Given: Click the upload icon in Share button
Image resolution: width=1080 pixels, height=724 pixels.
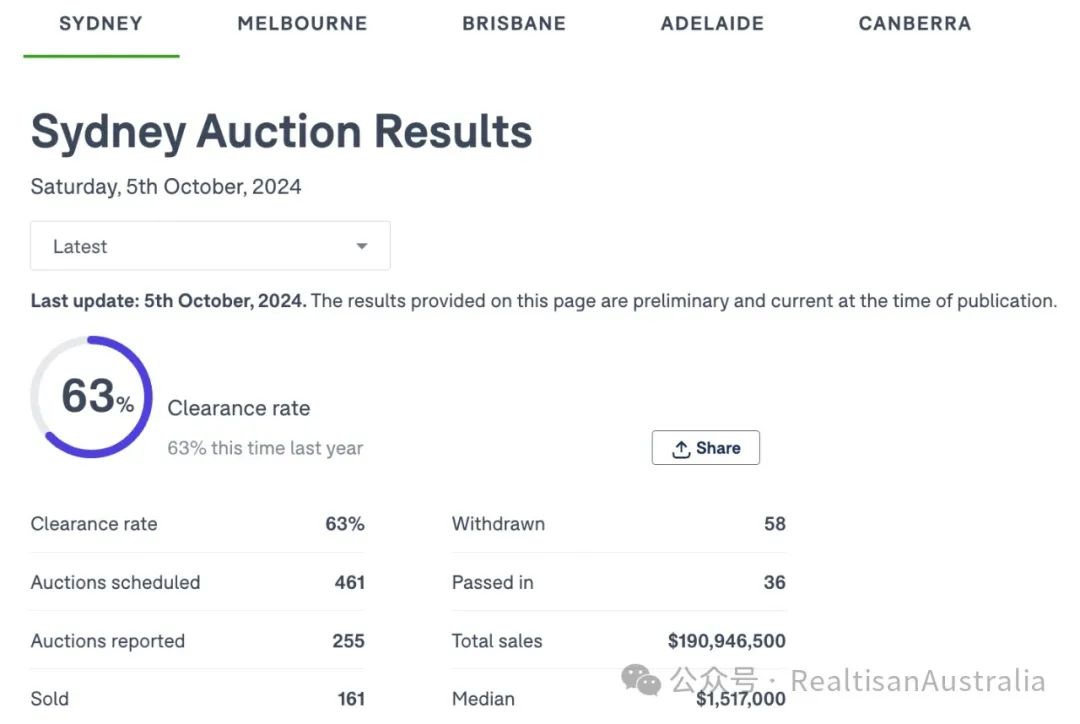Looking at the screenshot, I should pyautogui.click(x=681, y=449).
